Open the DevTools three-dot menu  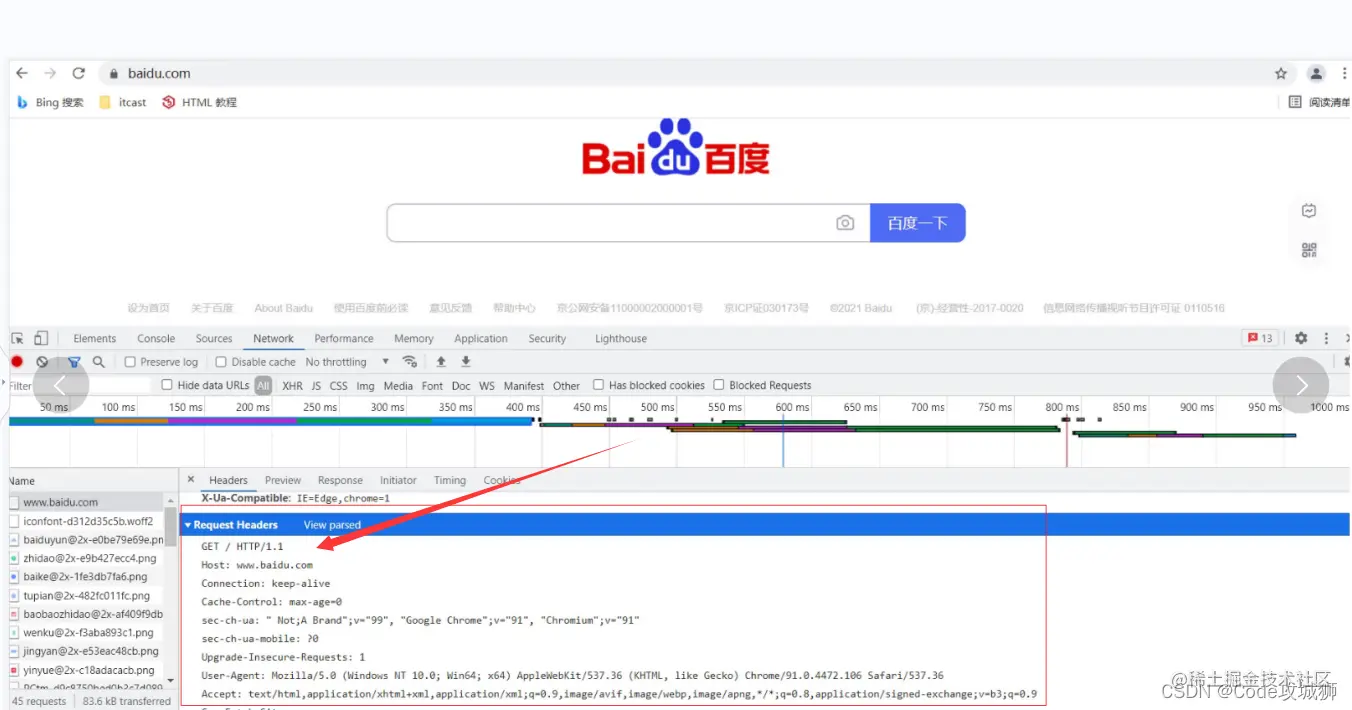pos(1326,338)
